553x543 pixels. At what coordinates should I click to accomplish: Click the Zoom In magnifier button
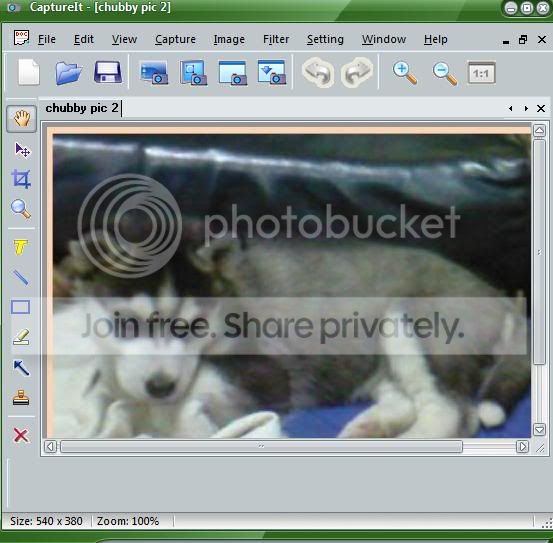click(405, 73)
